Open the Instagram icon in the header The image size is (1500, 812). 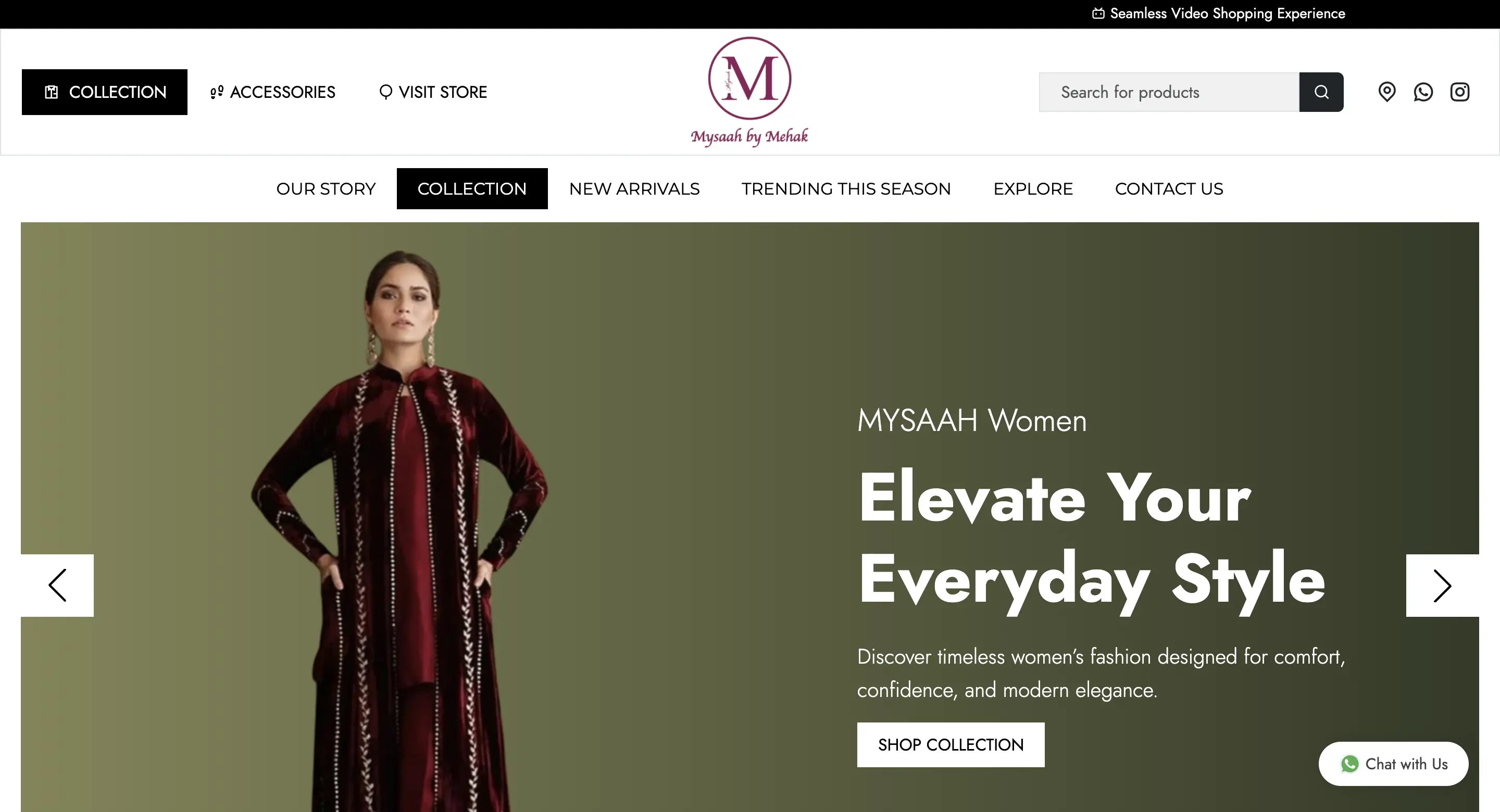point(1459,92)
